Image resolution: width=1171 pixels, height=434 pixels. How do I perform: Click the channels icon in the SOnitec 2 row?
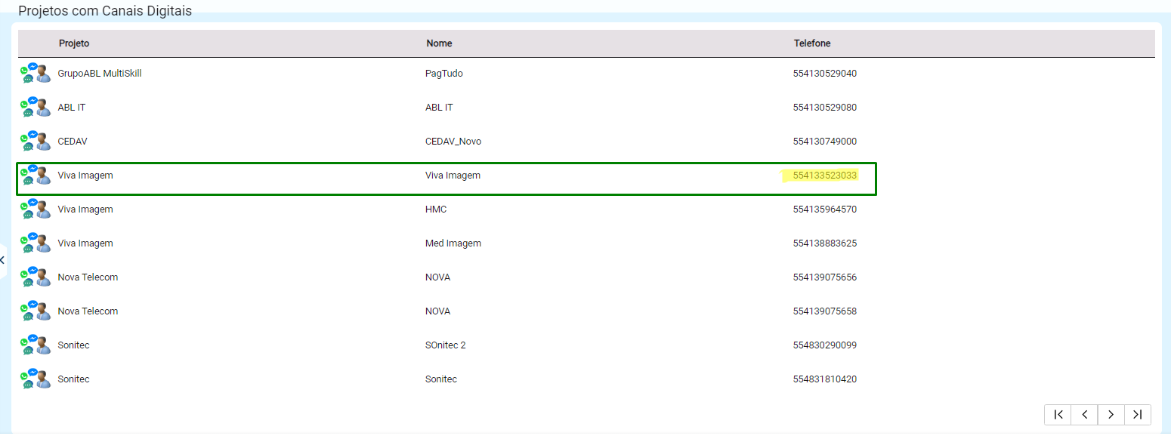[35, 345]
